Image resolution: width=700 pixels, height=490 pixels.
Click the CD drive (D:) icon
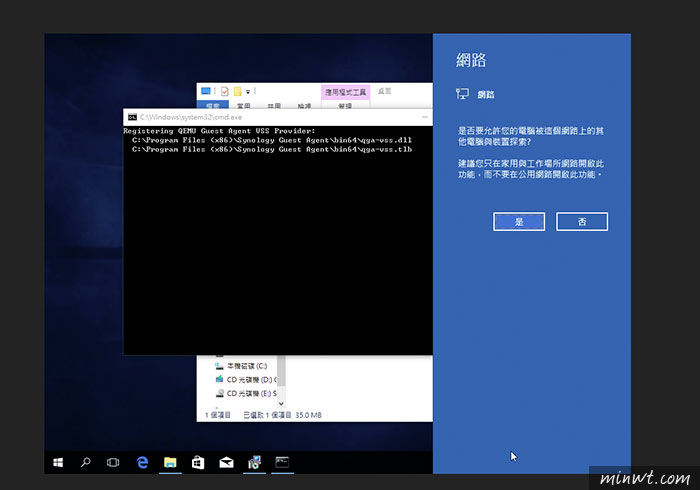219,379
